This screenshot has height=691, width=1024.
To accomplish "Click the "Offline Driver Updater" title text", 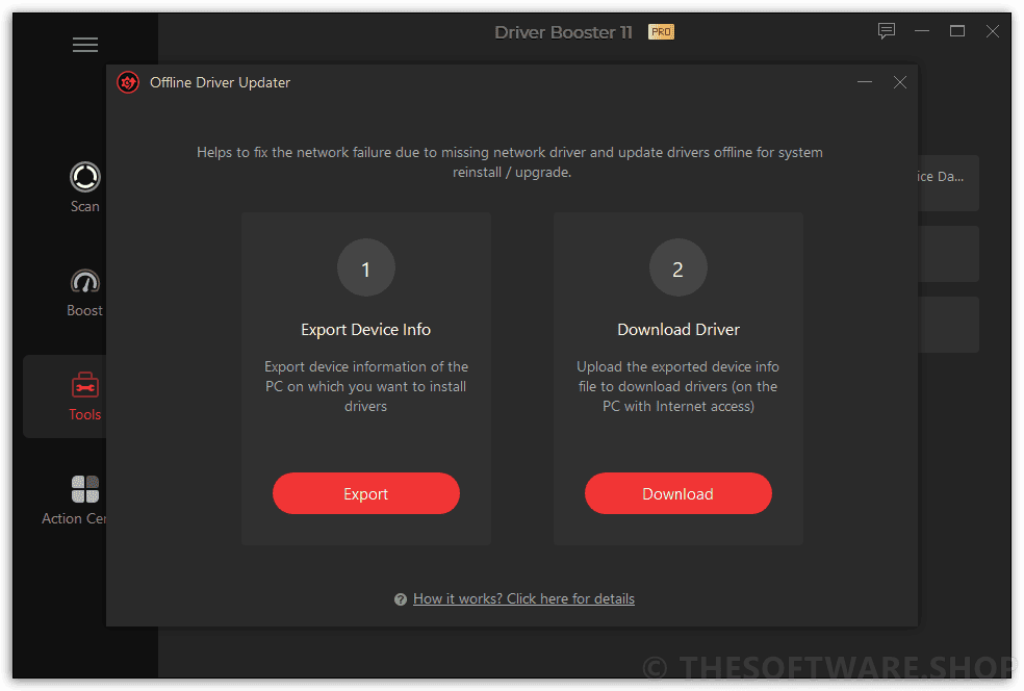I will coord(220,82).
